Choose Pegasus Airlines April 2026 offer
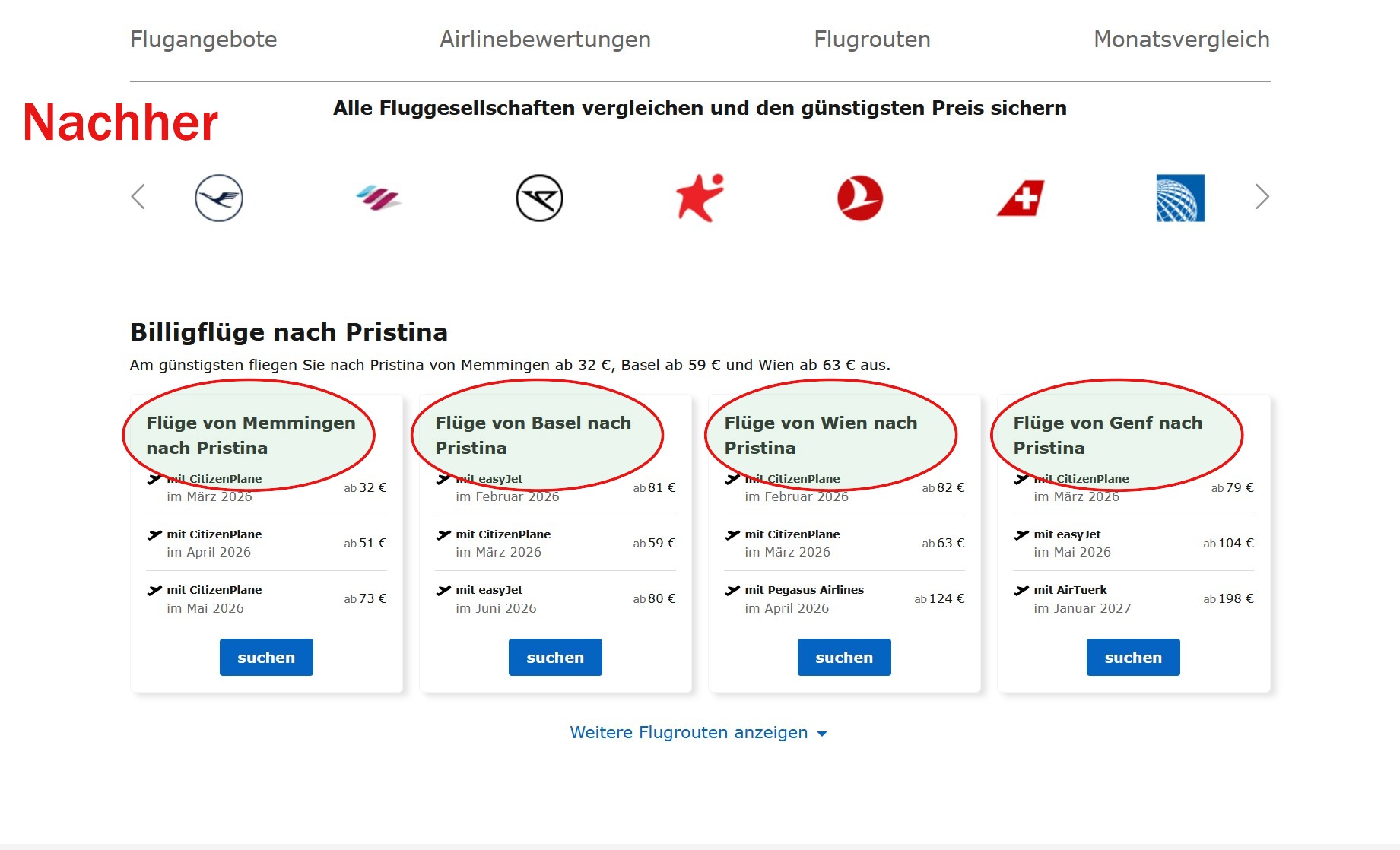 click(x=844, y=599)
